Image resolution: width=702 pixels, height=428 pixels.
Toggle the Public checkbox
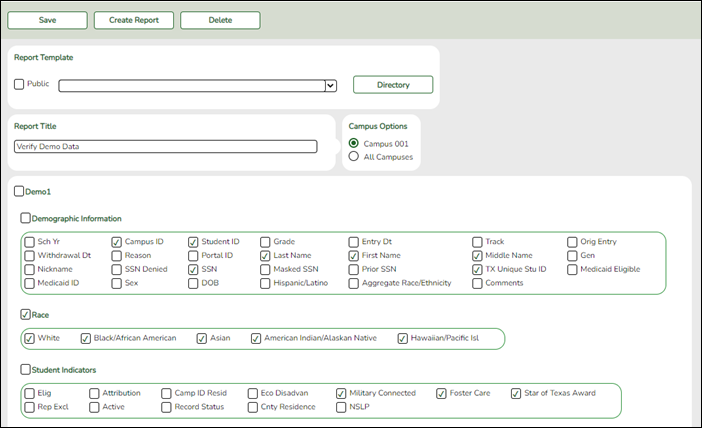pyautogui.click(x=19, y=84)
